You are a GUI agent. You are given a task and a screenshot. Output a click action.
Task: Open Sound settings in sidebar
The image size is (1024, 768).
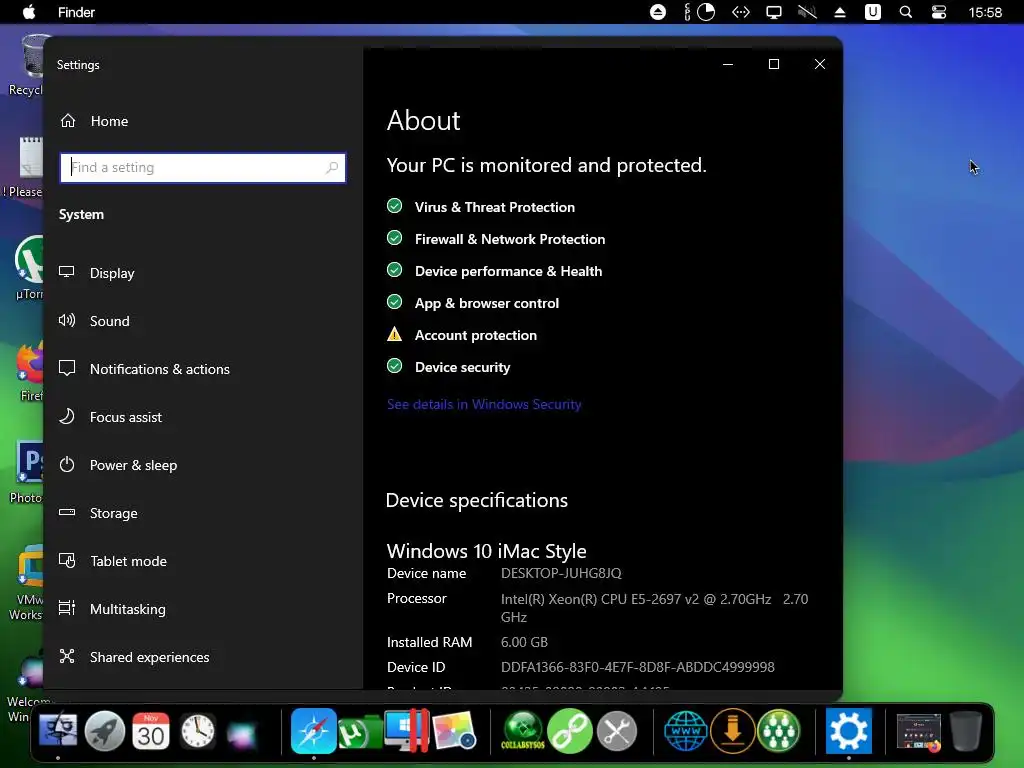[94, 321]
